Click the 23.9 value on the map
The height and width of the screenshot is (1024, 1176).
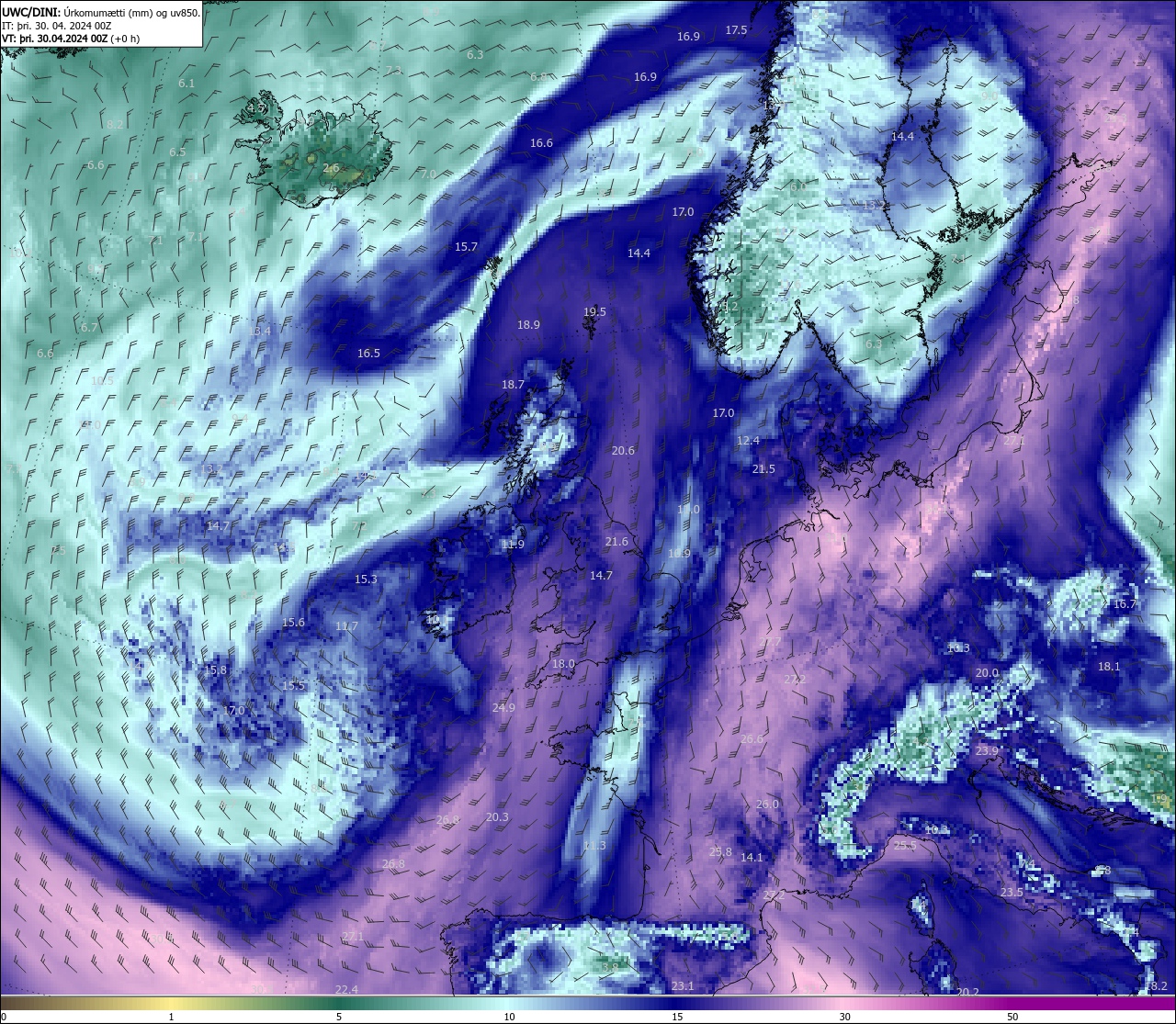point(987,751)
